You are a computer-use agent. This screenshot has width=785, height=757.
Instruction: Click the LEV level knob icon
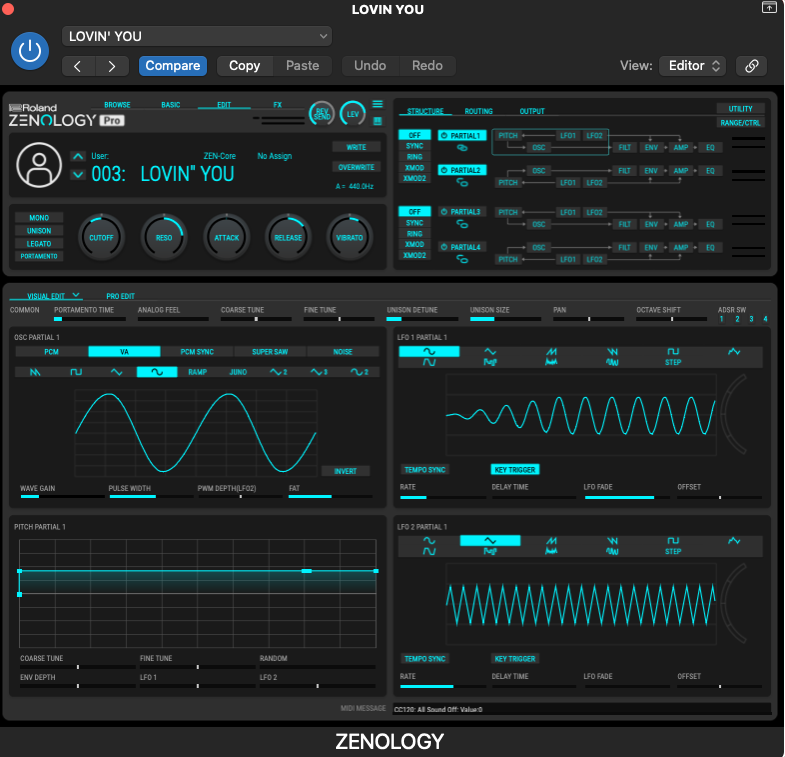pyautogui.click(x=352, y=114)
